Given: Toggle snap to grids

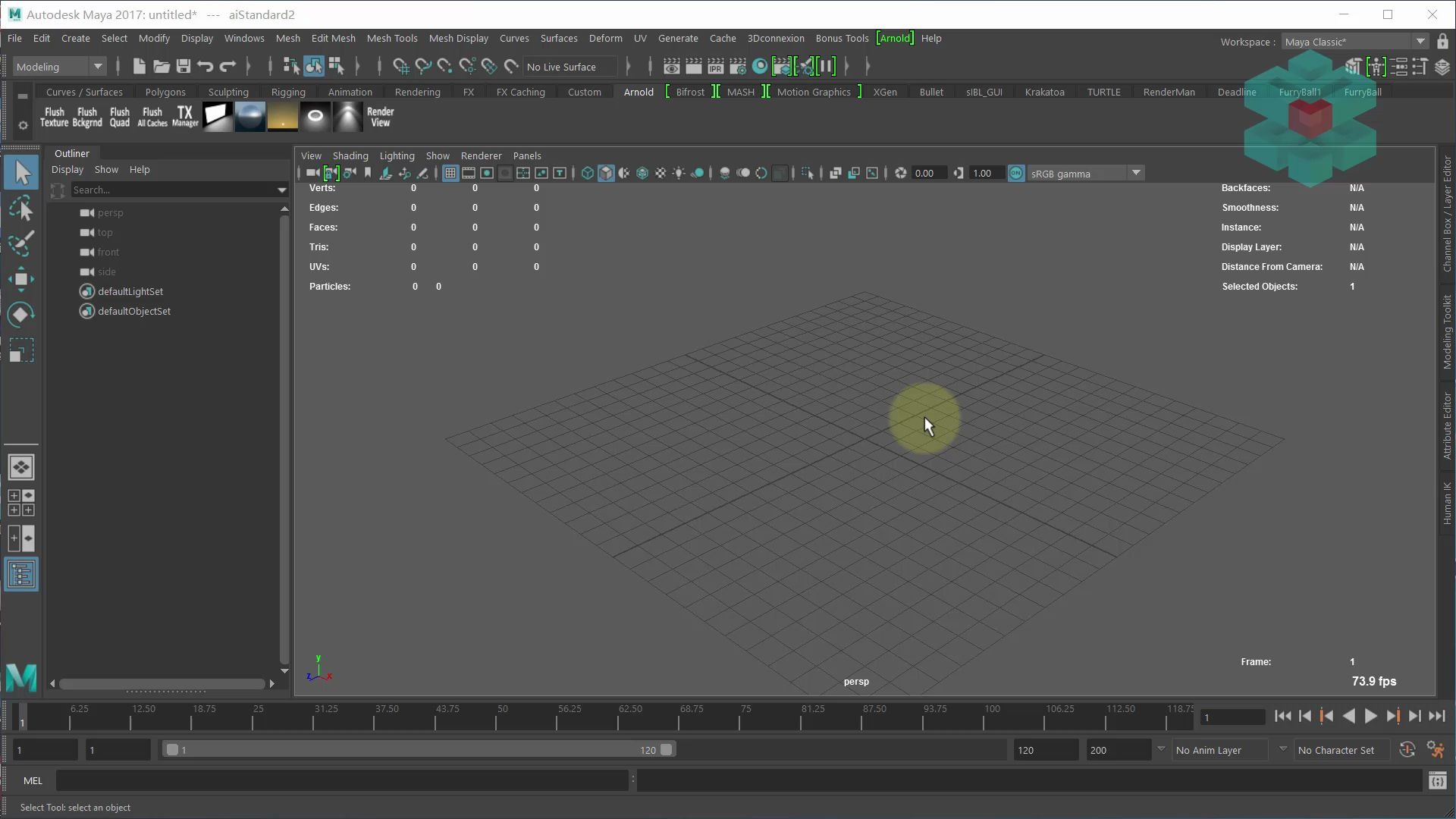Looking at the screenshot, I should 400,67.
